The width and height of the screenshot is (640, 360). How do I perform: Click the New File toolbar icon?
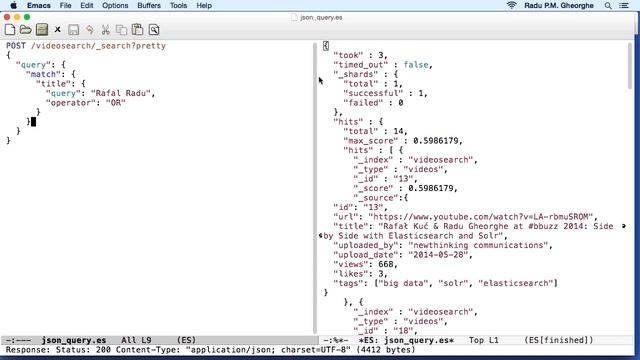pyautogui.click(x=10, y=30)
